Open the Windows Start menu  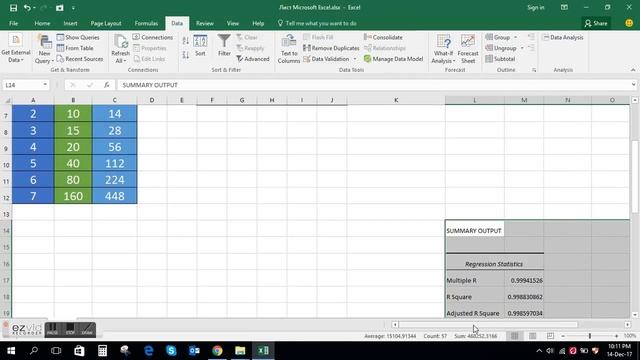coord(11,351)
